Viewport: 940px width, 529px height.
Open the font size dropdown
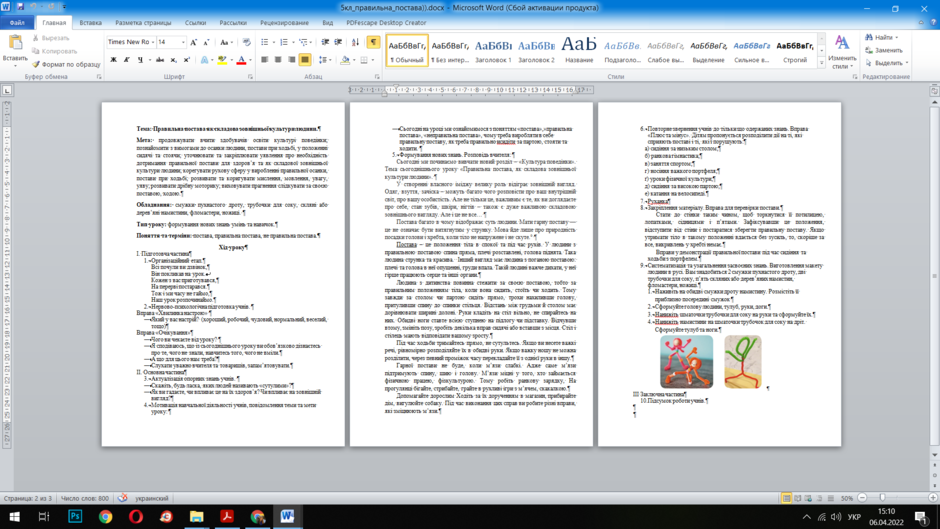tap(183, 42)
